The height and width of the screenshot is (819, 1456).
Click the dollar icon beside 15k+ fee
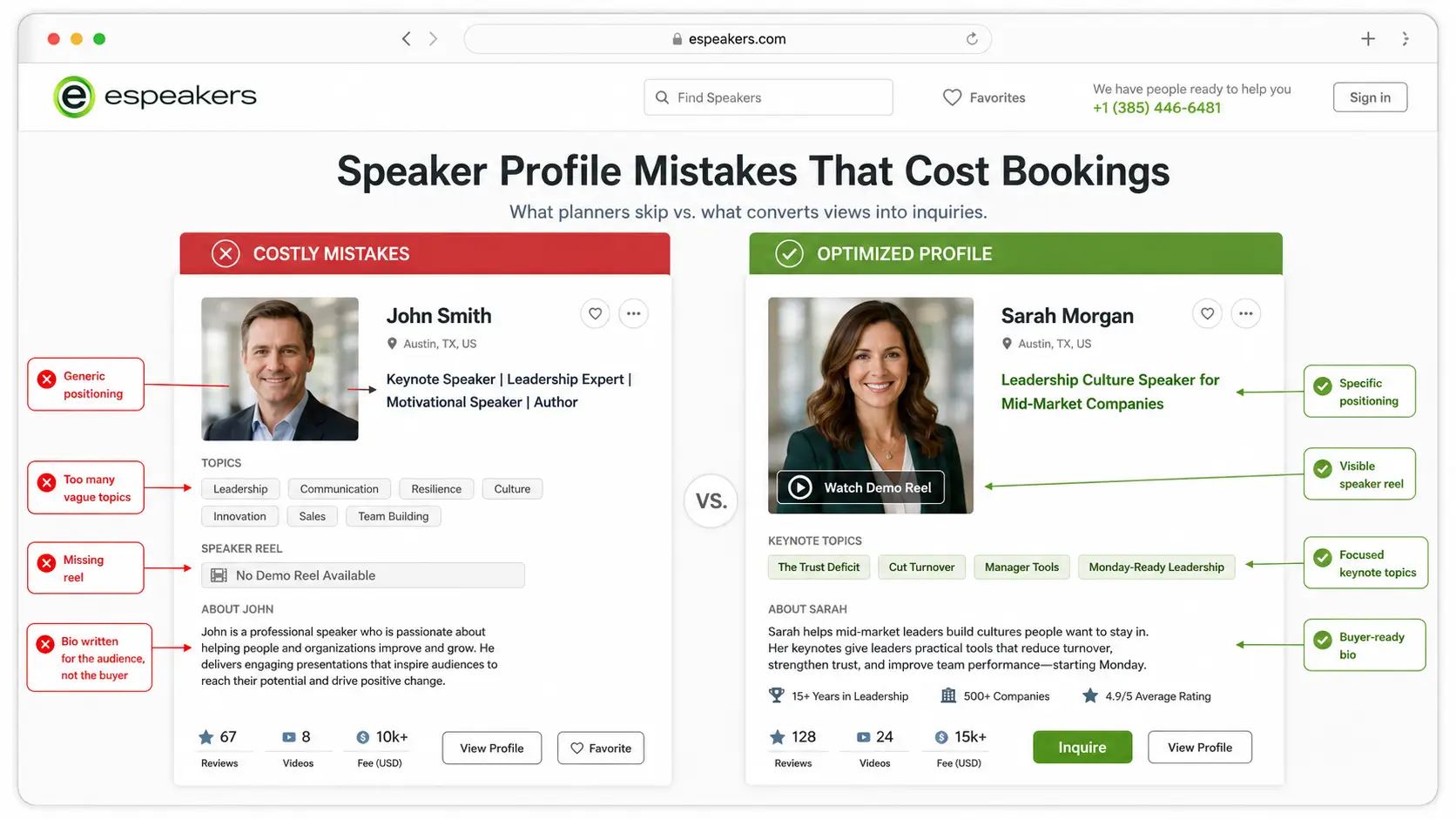point(941,737)
